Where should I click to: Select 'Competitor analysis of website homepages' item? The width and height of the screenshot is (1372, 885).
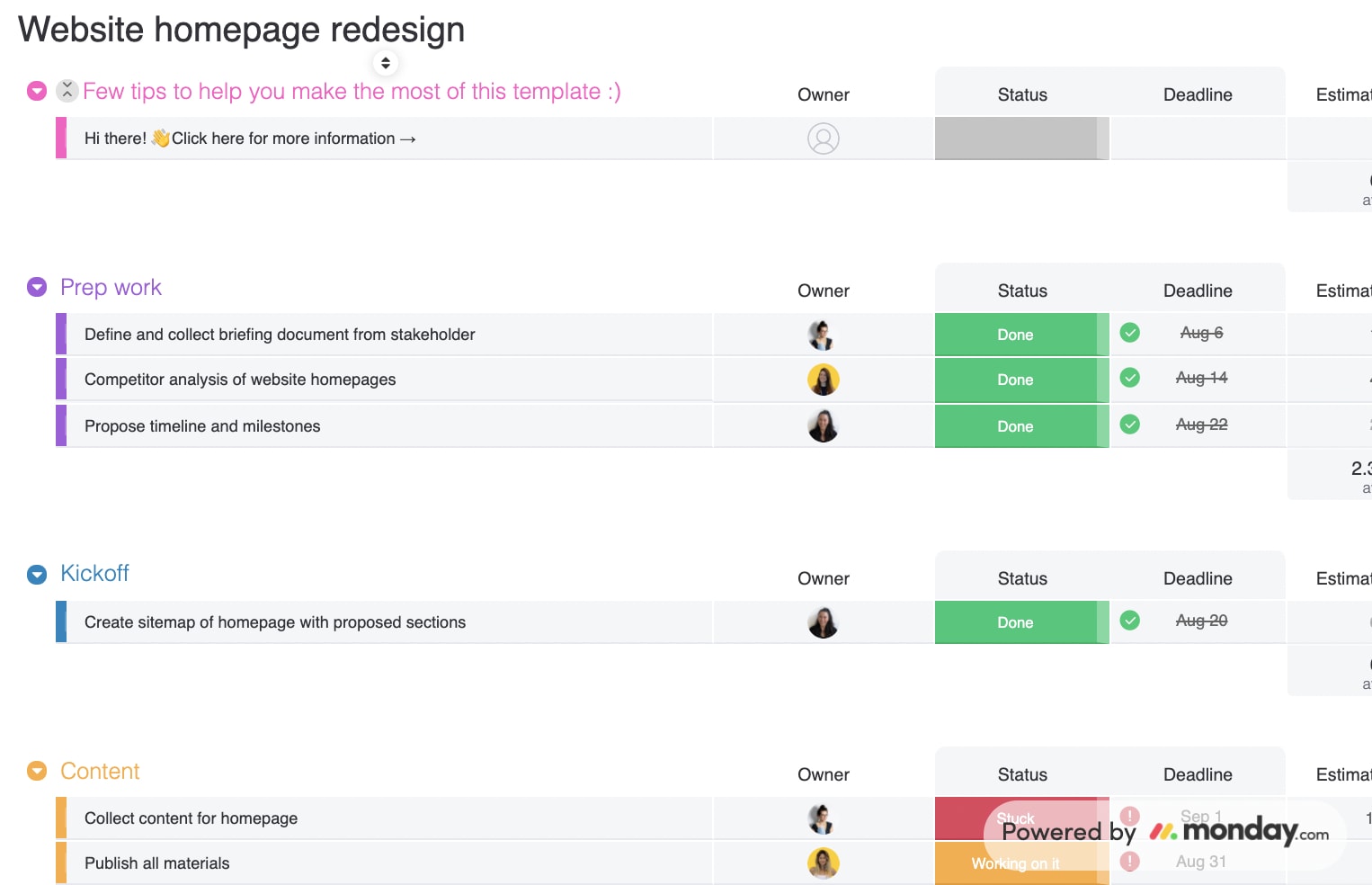(x=240, y=380)
